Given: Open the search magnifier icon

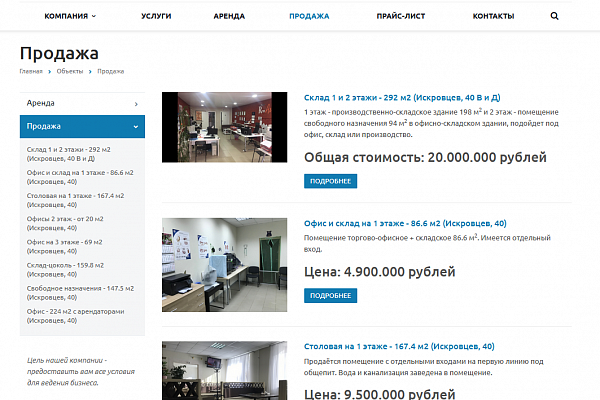Looking at the screenshot, I should 554,16.
